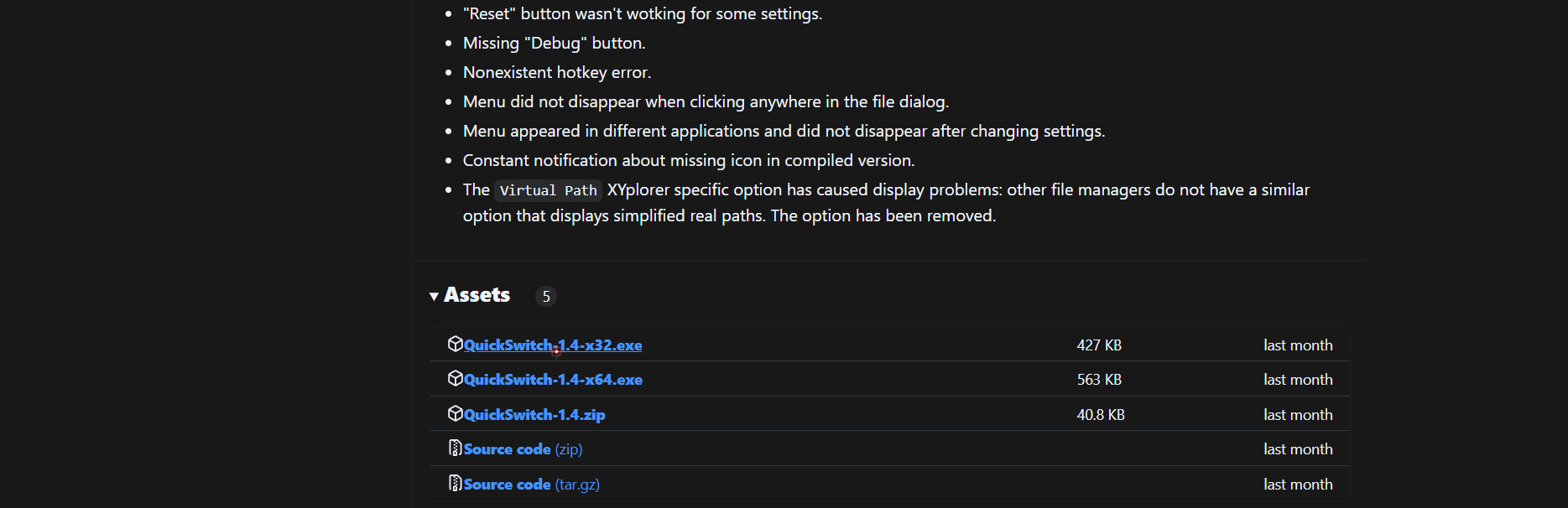Click the 427 KB file size
This screenshot has height=508, width=1568.
click(1099, 345)
